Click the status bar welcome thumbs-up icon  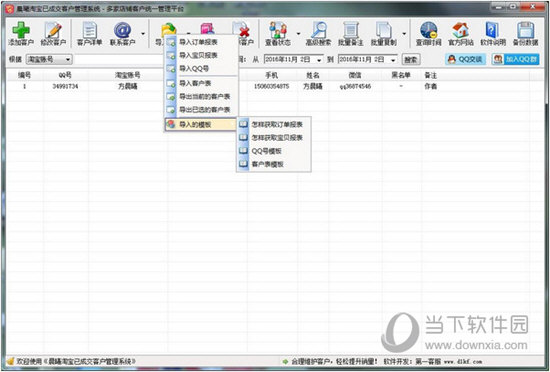pos(11,361)
